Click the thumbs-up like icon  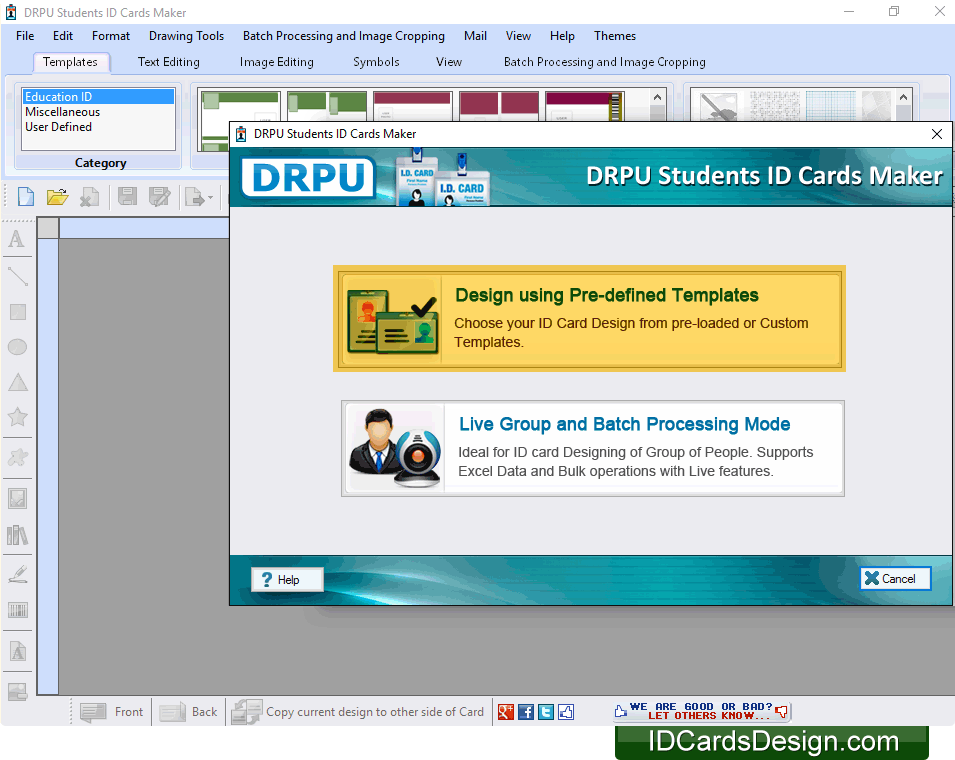566,712
